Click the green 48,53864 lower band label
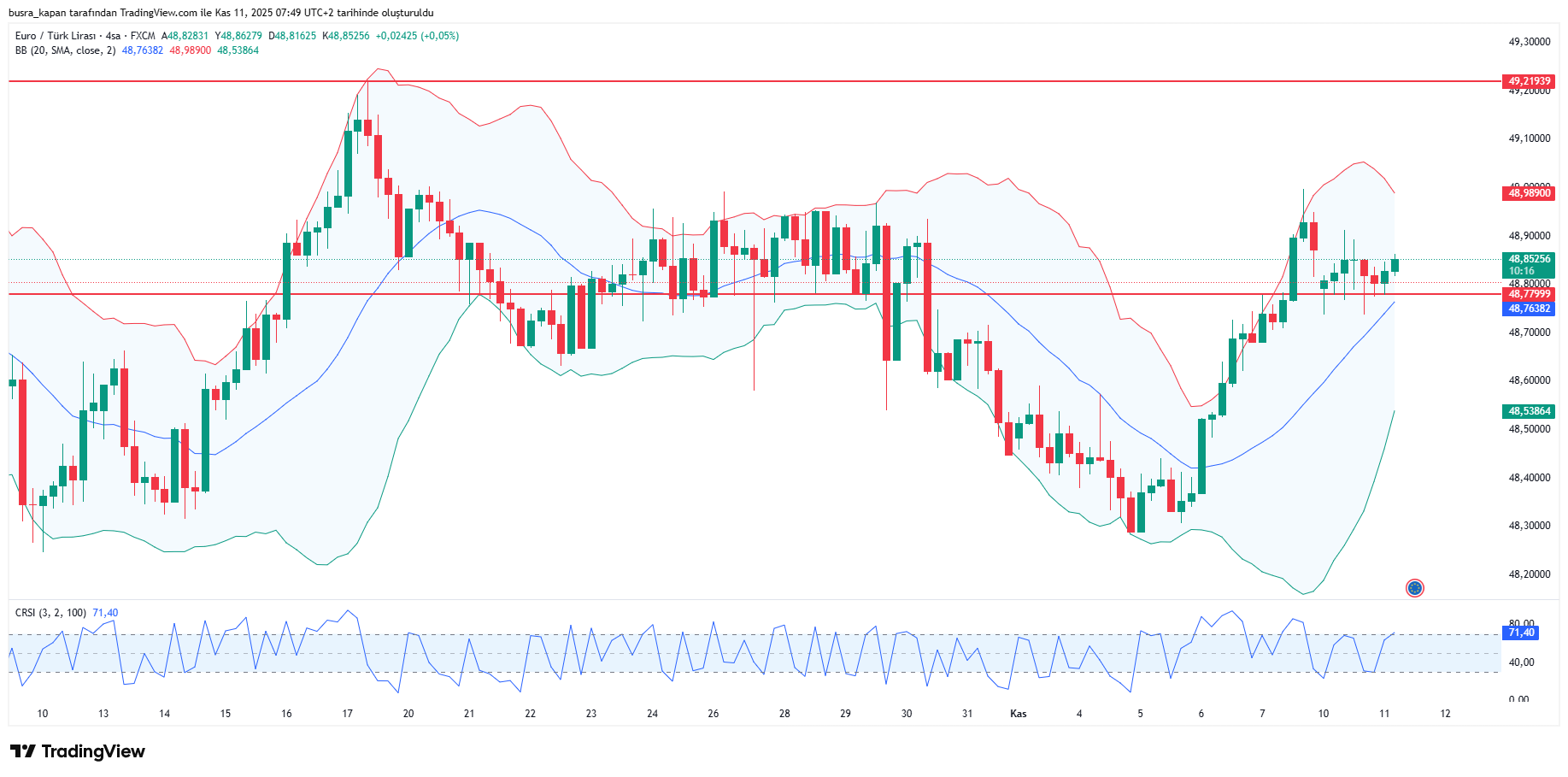The width and height of the screenshot is (1568, 777). 1528,411
